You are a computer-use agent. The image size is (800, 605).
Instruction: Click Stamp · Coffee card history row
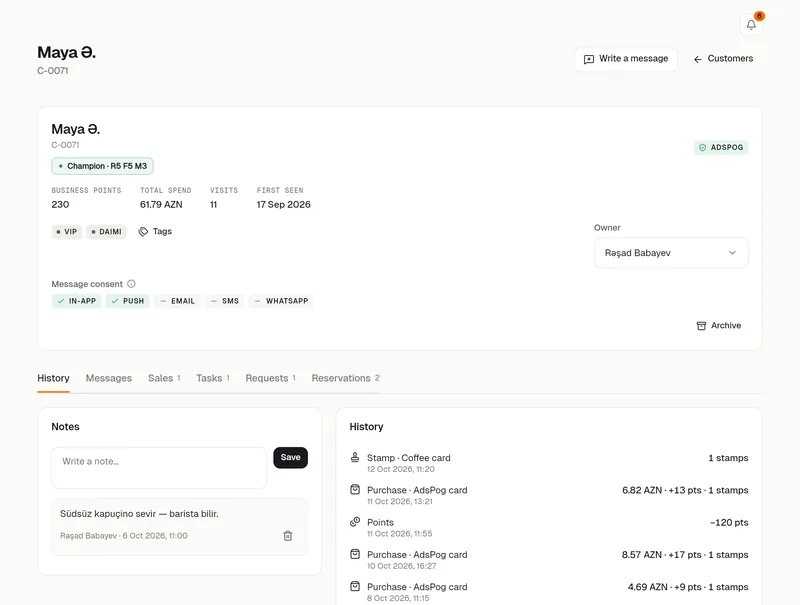[548, 463]
